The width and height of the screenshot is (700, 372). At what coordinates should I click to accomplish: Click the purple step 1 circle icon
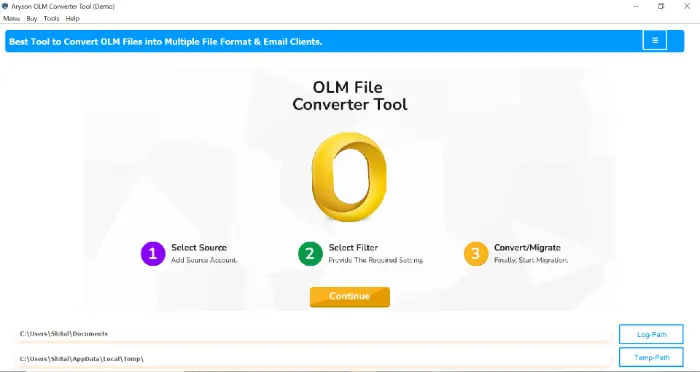point(153,254)
